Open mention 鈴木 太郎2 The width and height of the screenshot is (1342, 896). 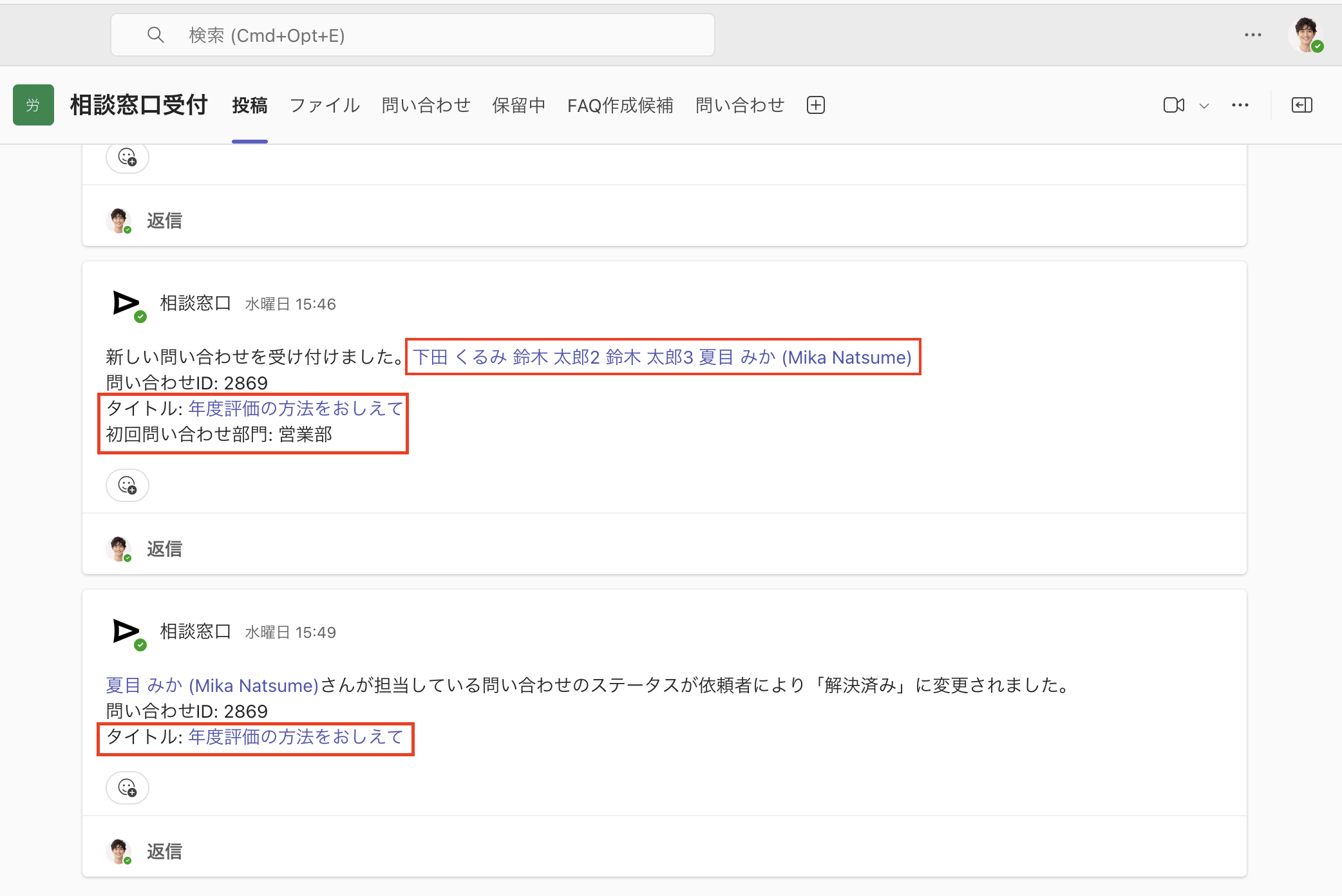pos(556,357)
